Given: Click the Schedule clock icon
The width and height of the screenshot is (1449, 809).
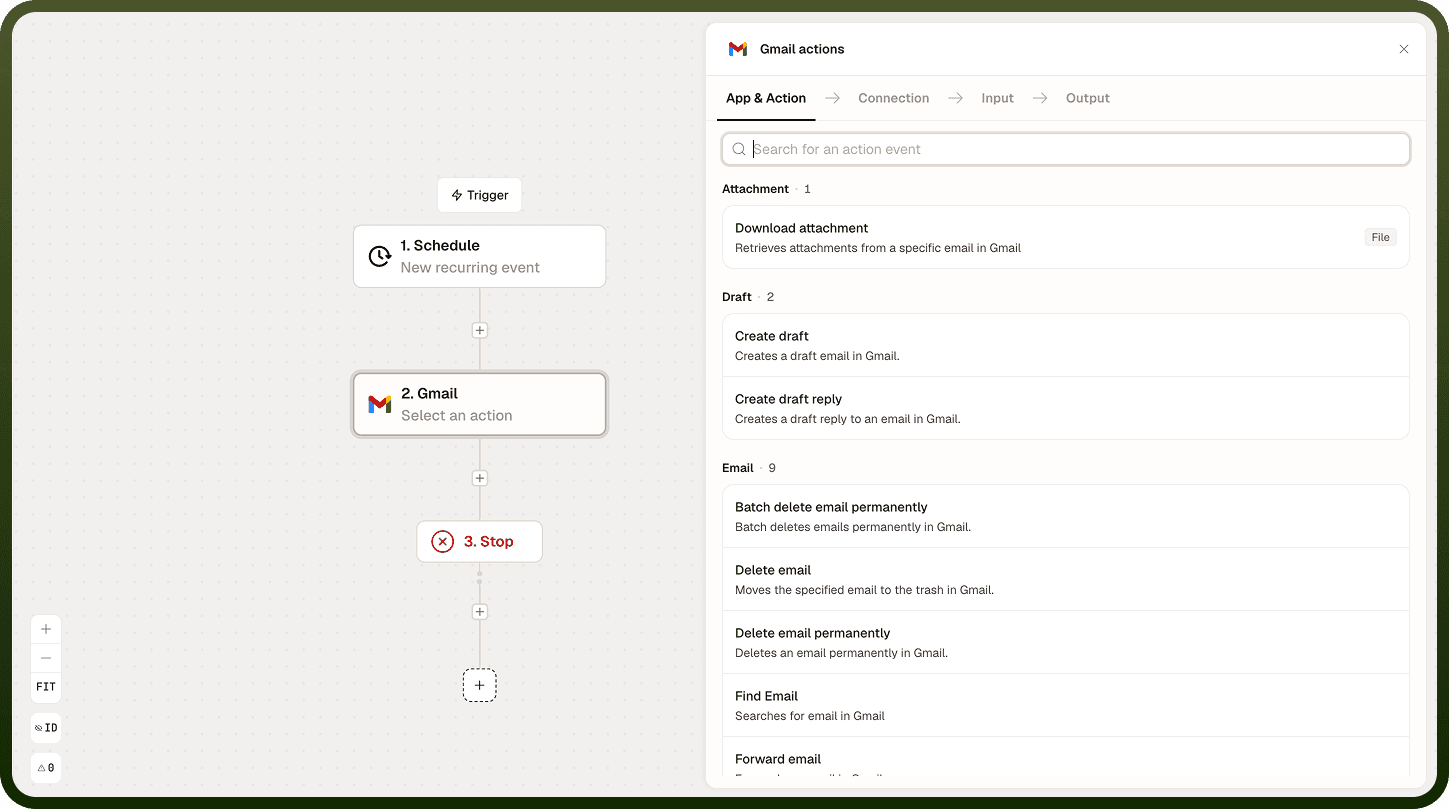Looking at the screenshot, I should pyautogui.click(x=380, y=256).
